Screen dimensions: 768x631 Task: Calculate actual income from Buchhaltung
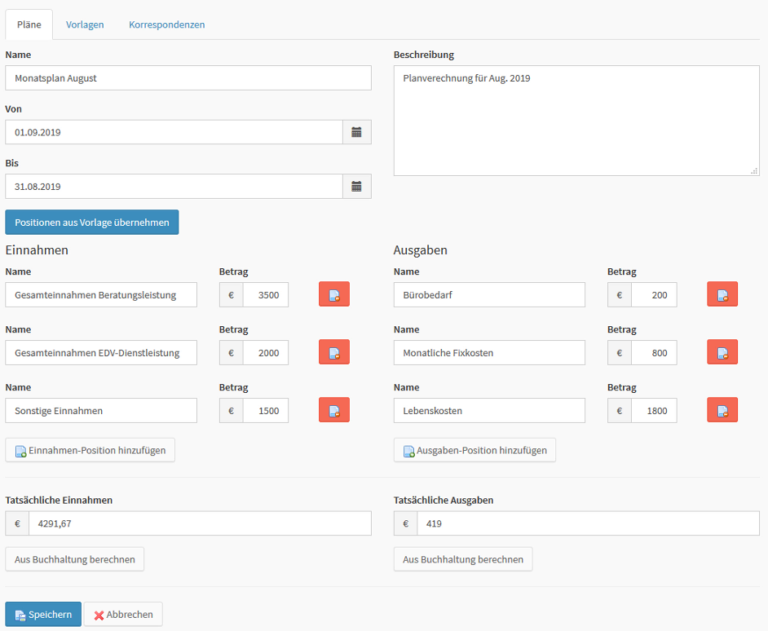click(x=75, y=559)
